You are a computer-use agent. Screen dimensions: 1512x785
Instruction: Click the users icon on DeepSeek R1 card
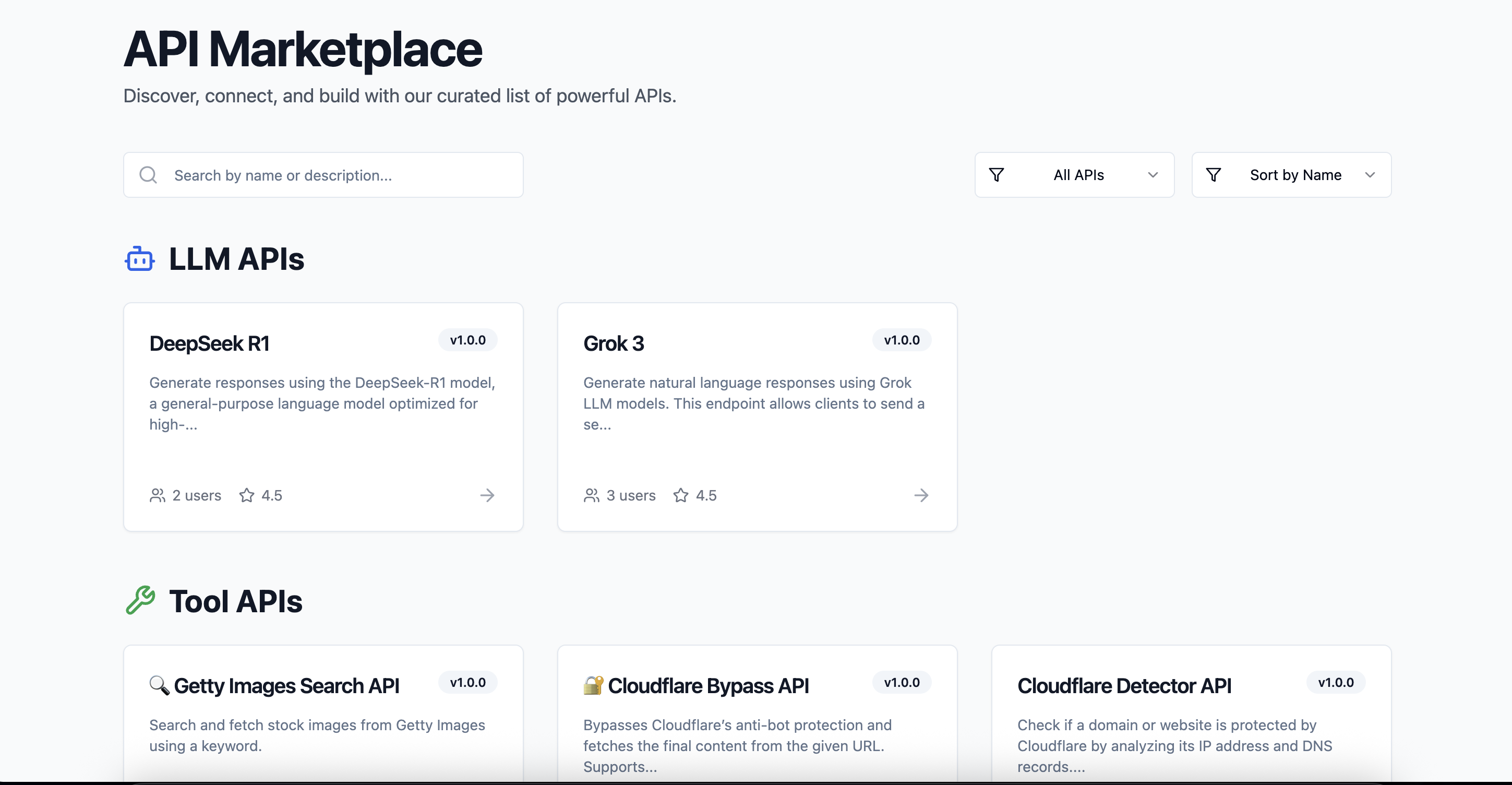point(158,495)
